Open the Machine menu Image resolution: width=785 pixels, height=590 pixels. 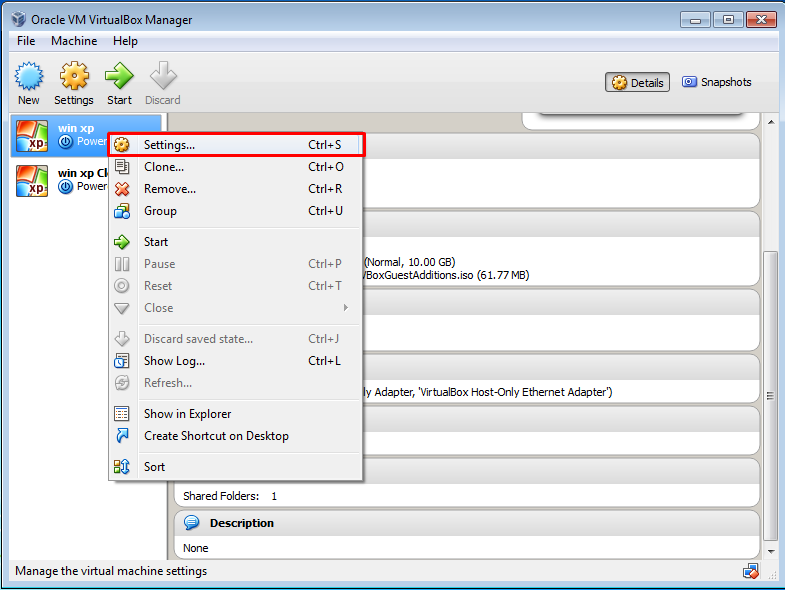74,41
